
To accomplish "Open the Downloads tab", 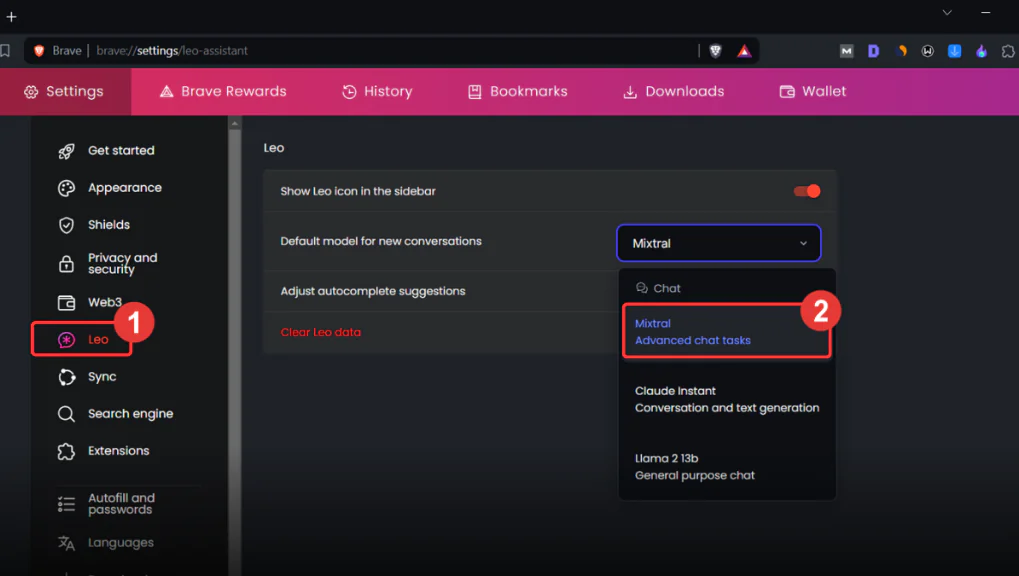I will pyautogui.click(x=673, y=92).
